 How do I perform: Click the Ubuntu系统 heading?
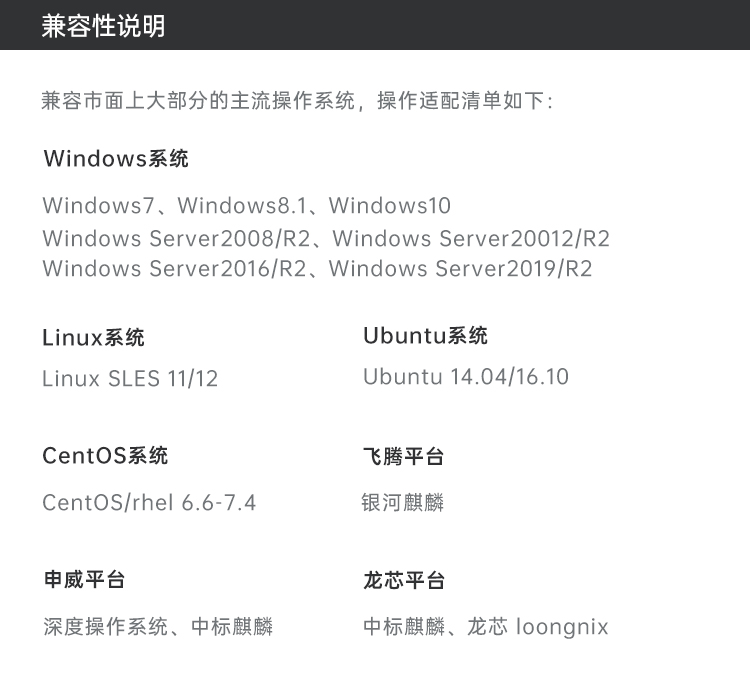425,335
